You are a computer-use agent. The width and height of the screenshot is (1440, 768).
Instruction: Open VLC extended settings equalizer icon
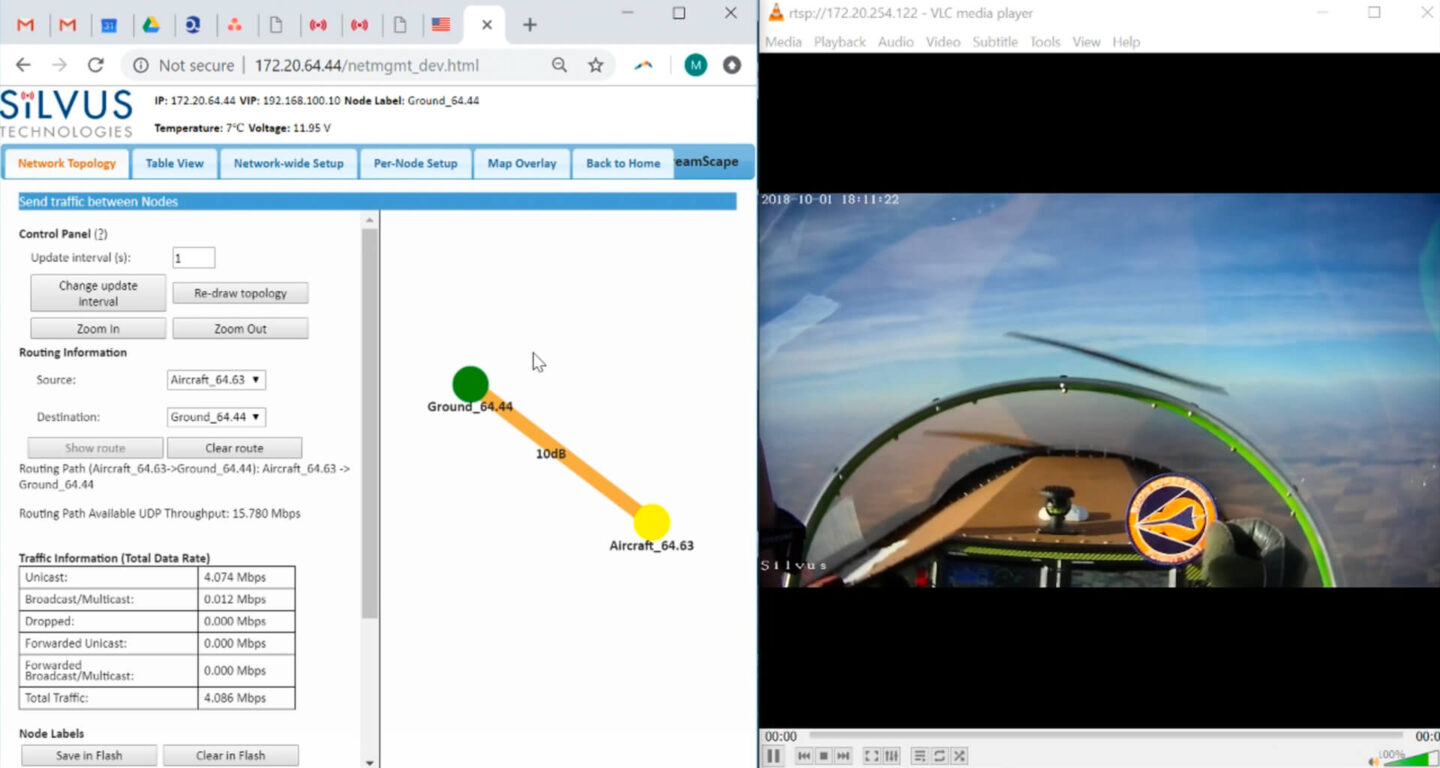coord(891,756)
